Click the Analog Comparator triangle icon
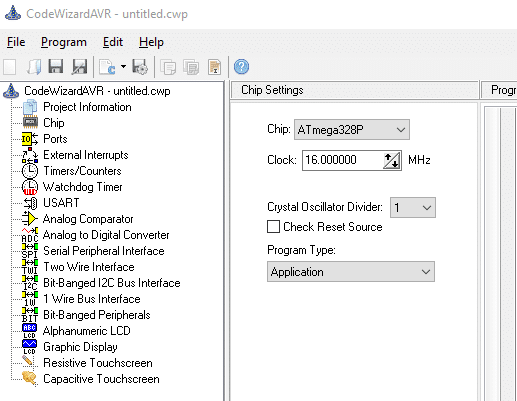Screen dimensions: 517x401 (x=30, y=219)
